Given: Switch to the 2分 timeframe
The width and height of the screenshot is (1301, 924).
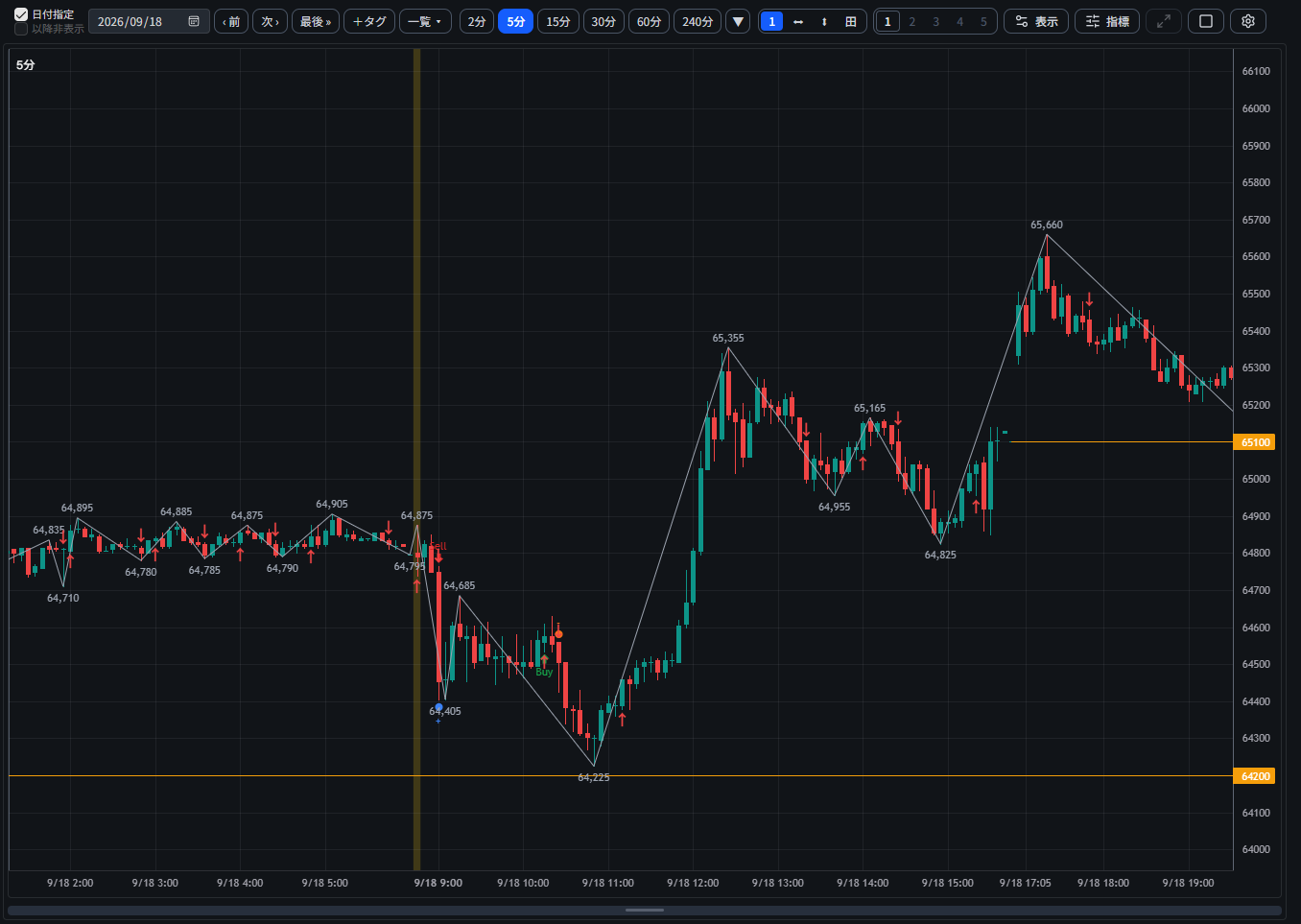Looking at the screenshot, I should pos(477,21).
